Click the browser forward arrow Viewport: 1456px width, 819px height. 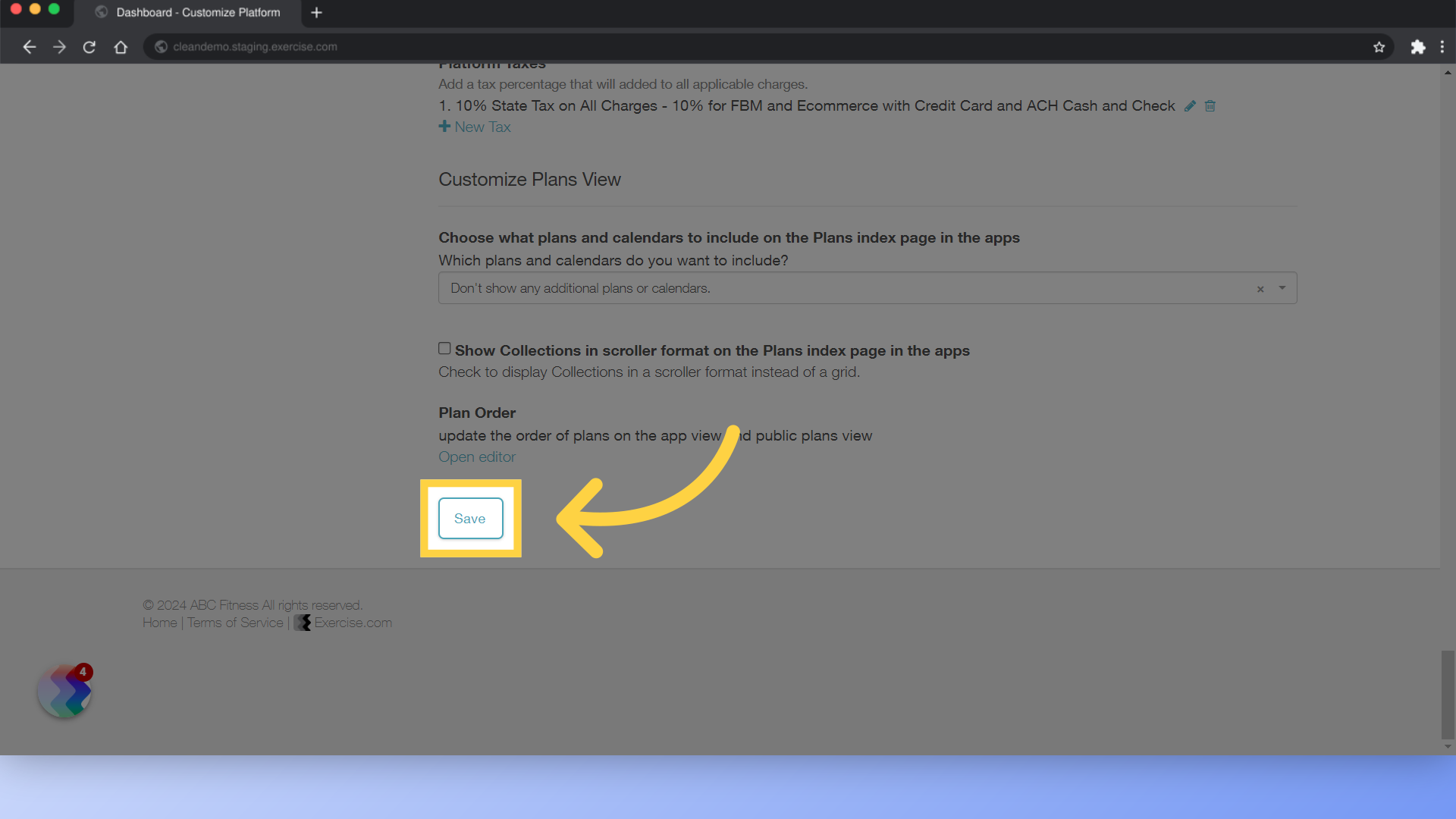pos(59,47)
